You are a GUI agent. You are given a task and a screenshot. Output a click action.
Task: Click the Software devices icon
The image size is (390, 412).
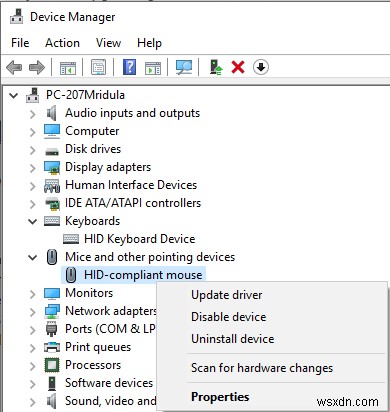(52, 383)
